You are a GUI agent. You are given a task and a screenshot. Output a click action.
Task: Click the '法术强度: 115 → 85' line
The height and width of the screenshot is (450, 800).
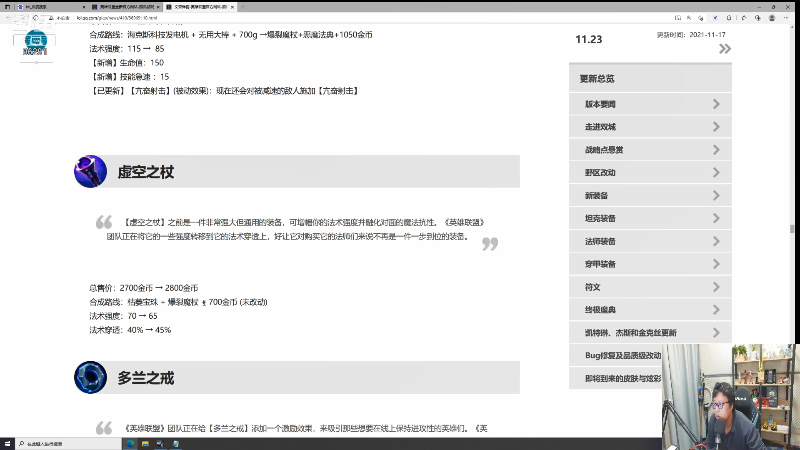point(127,48)
